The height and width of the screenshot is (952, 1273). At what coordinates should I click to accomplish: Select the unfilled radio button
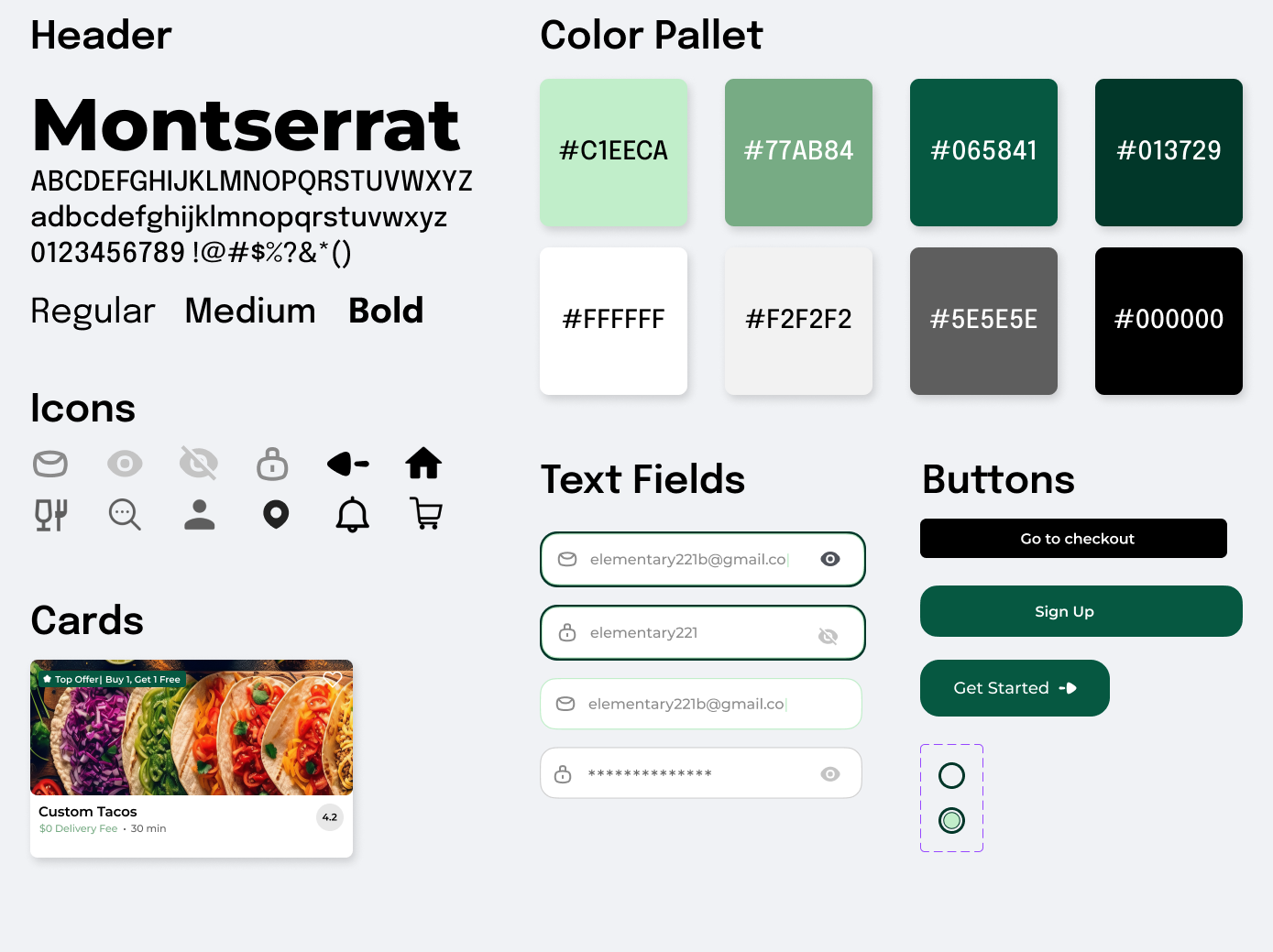(x=951, y=776)
